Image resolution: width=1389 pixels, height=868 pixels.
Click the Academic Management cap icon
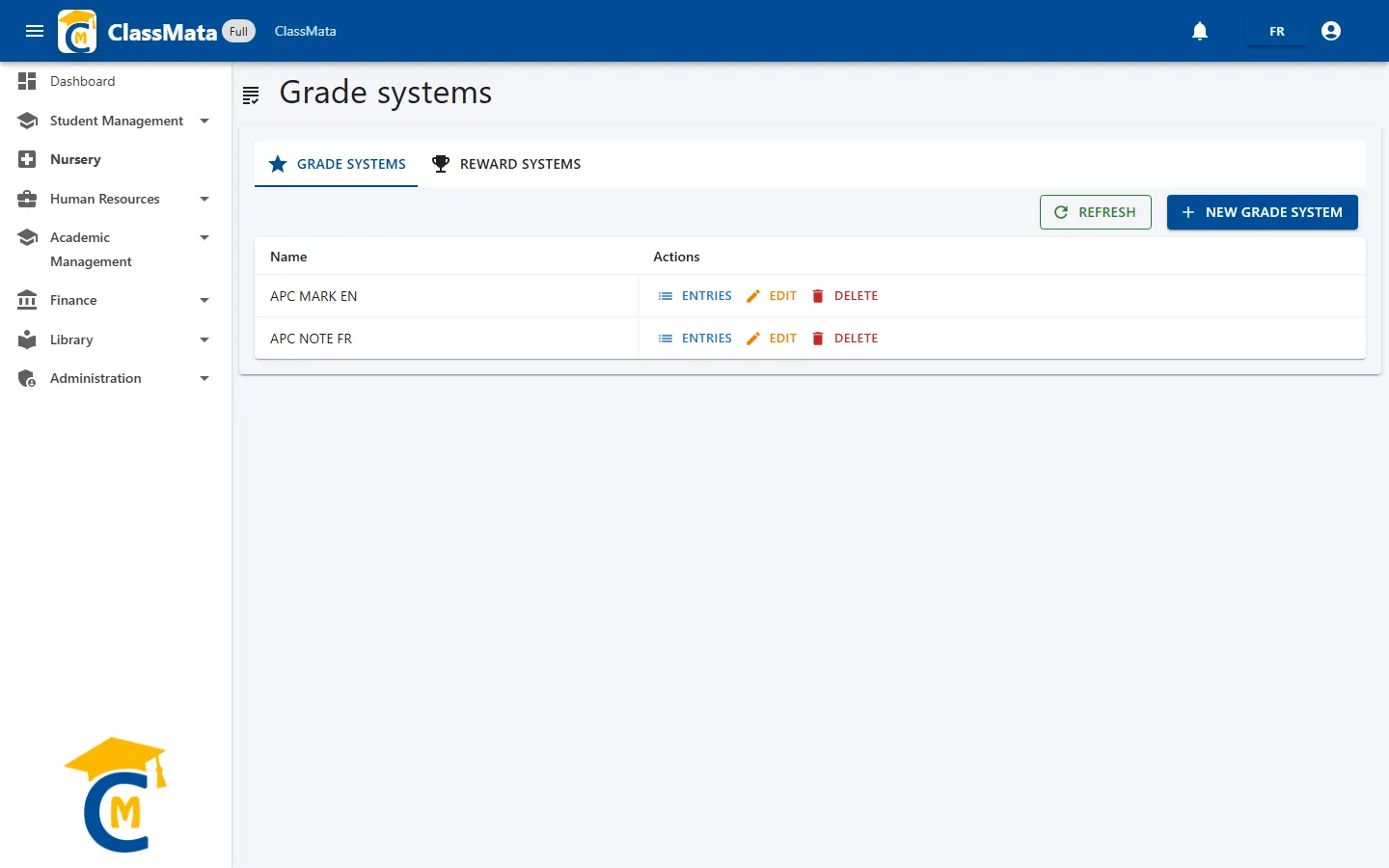27,237
